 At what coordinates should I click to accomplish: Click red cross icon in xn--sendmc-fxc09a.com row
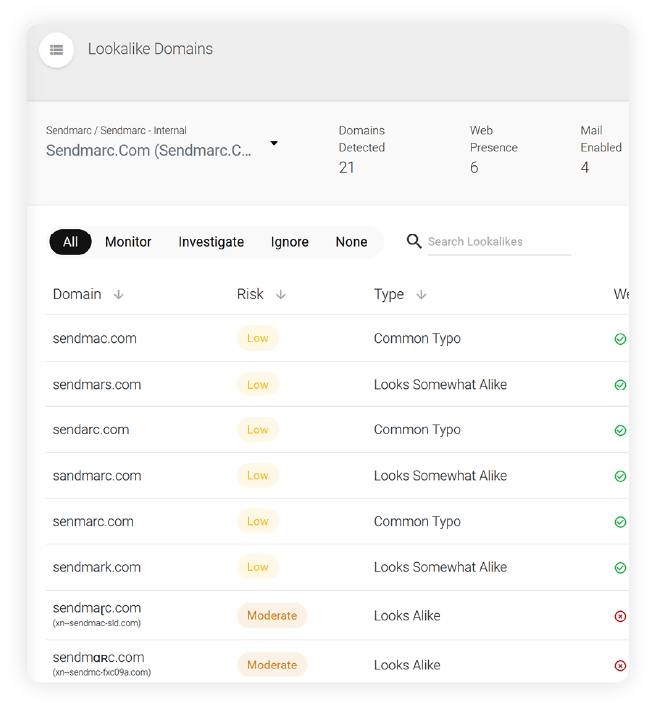click(x=620, y=666)
